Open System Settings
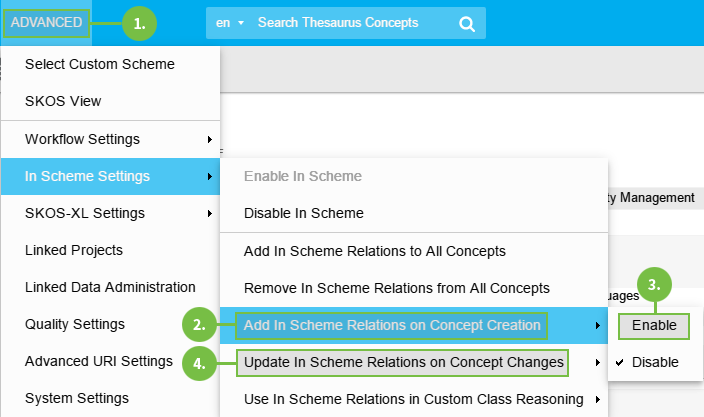This screenshot has height=417, width=704. pos(76,398)
